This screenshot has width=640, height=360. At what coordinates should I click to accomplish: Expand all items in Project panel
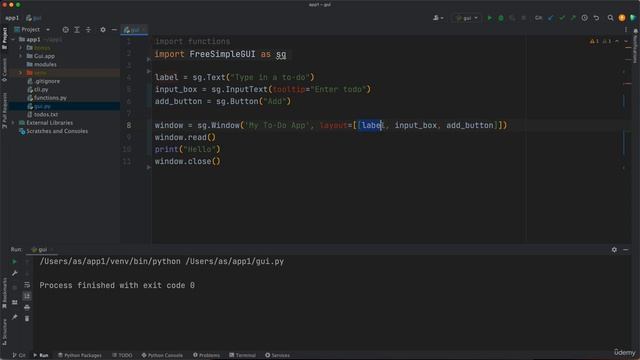point(77,30)
